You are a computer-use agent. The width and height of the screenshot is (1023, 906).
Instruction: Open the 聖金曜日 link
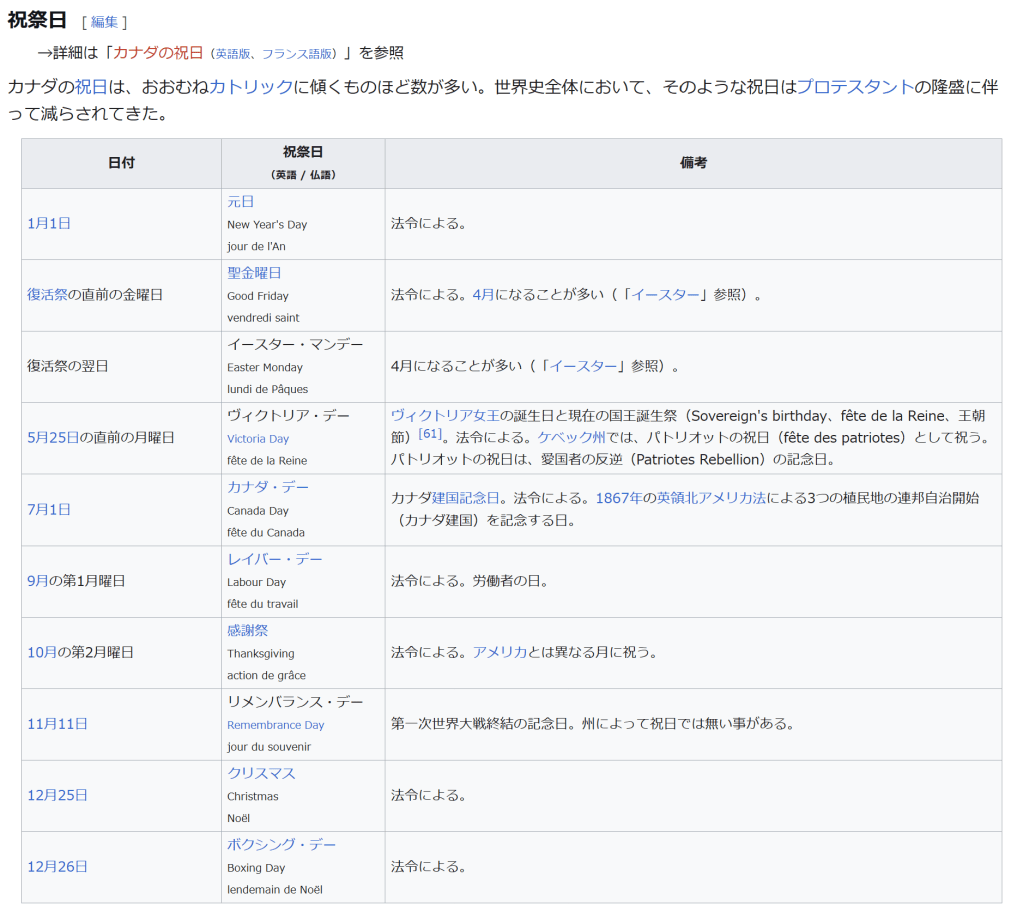254,273
